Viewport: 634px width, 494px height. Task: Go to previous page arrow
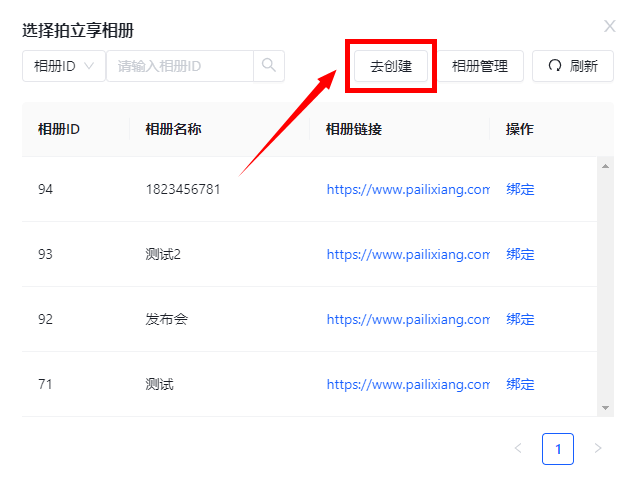(518, 448)
